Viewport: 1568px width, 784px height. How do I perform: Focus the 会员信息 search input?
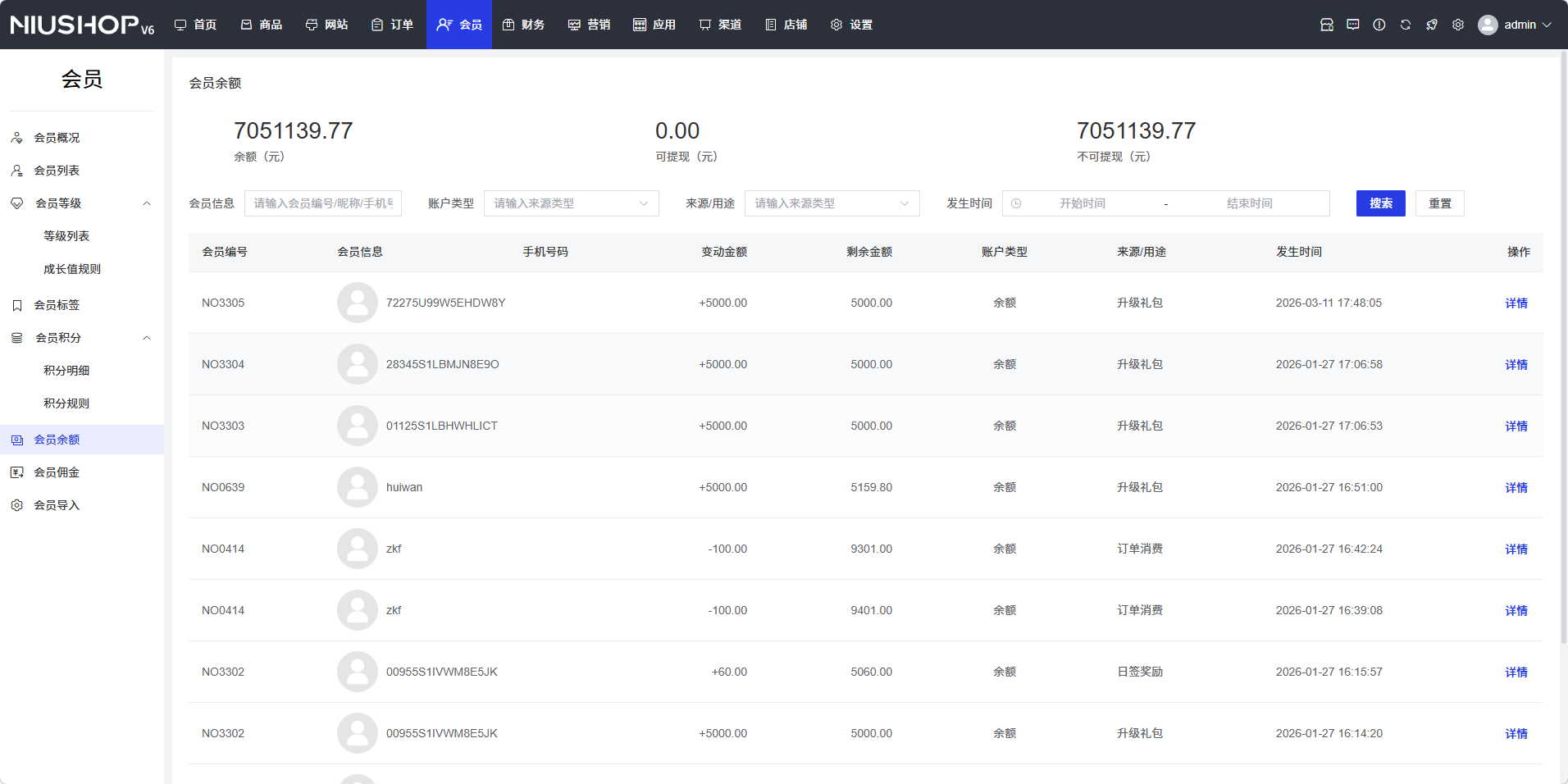(323, 203)
